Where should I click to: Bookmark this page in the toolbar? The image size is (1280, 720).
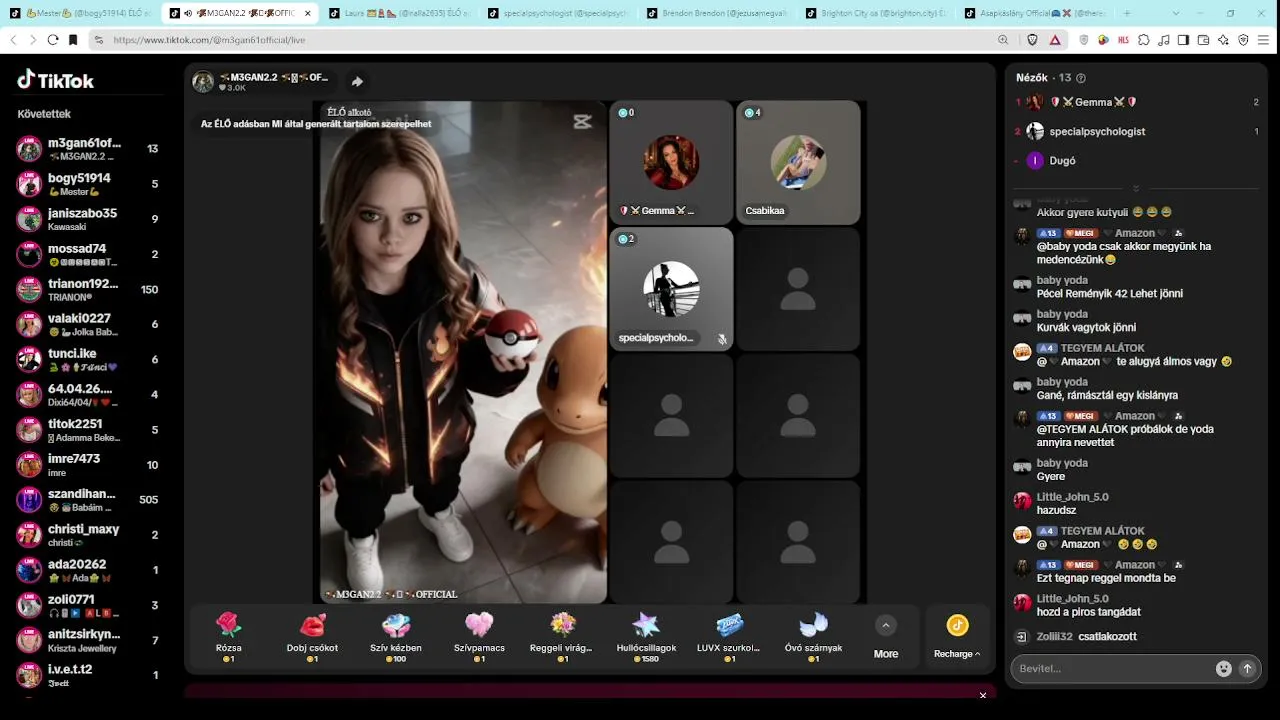click(73, 40)
